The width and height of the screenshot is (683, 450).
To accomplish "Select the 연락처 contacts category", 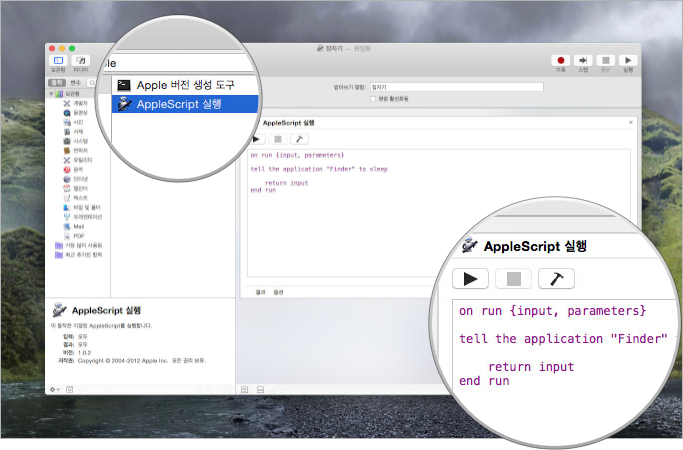I will coord(75,150).
